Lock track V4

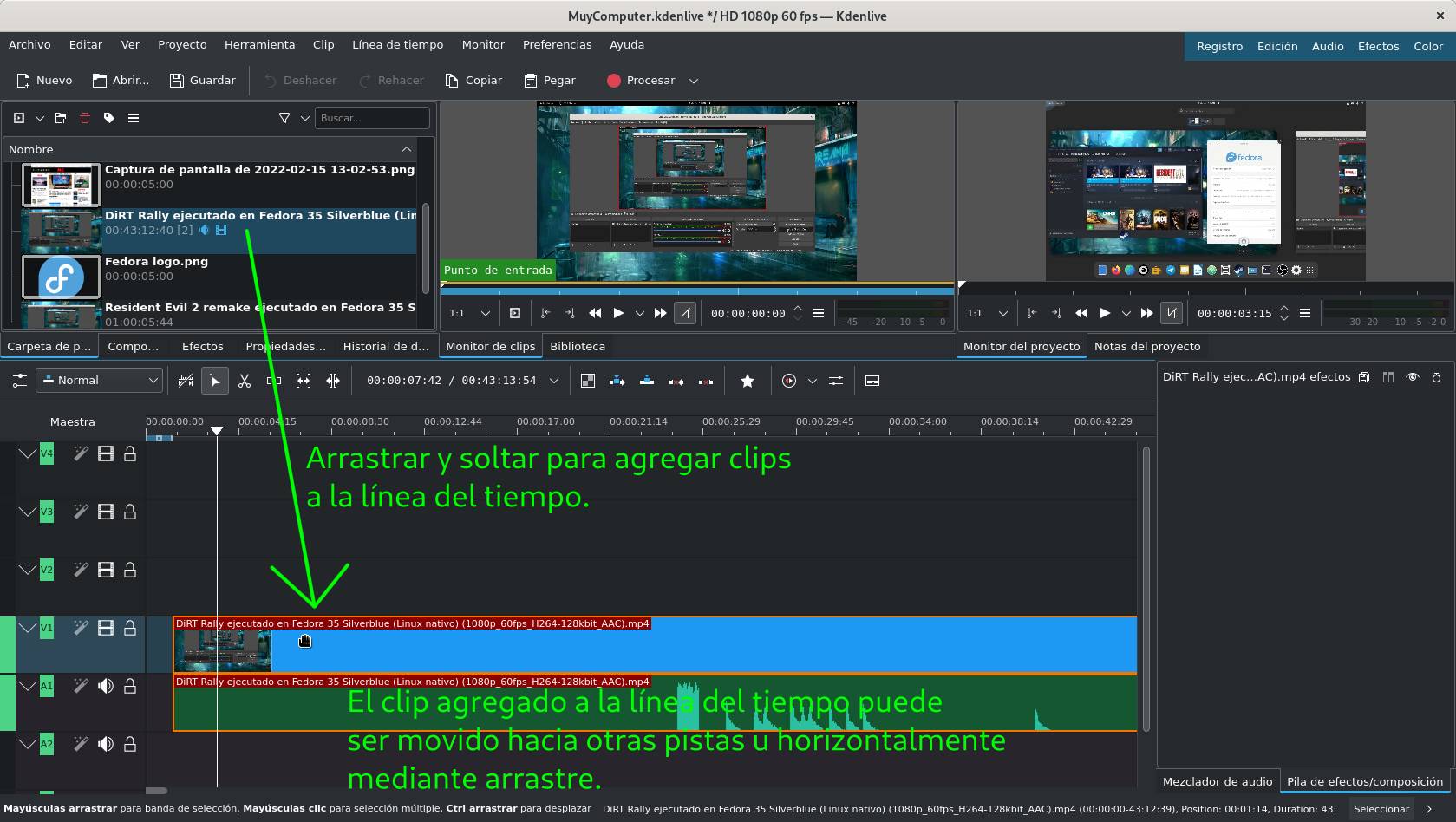(x=130, y=453)
